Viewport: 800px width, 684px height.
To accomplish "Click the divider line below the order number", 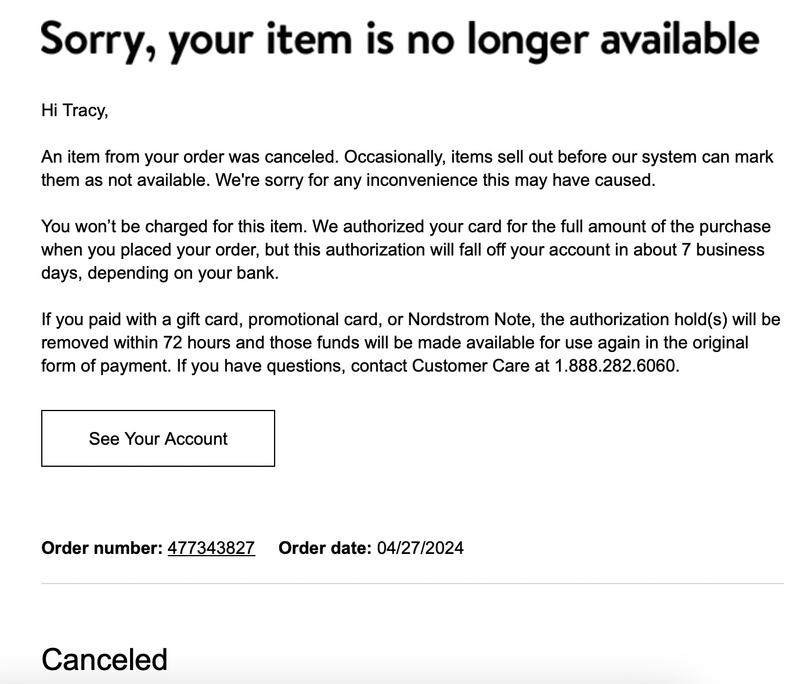I will [x=412, y=583].
